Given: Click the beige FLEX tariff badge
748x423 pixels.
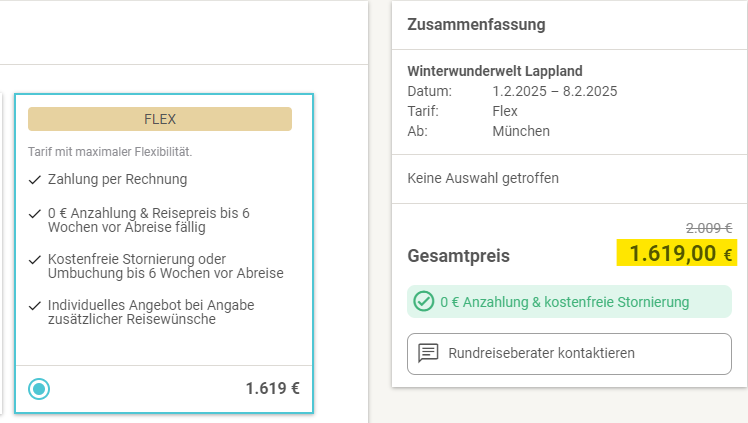Looking at the screenshot, I should 160,119.
